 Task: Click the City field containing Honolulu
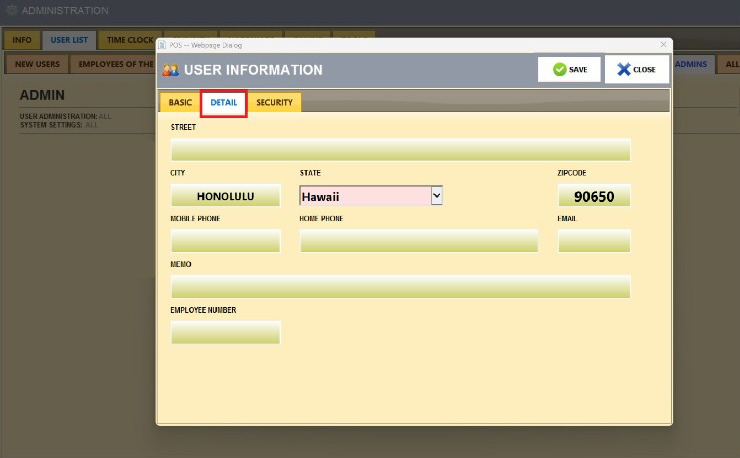click(x=226, y=195)
